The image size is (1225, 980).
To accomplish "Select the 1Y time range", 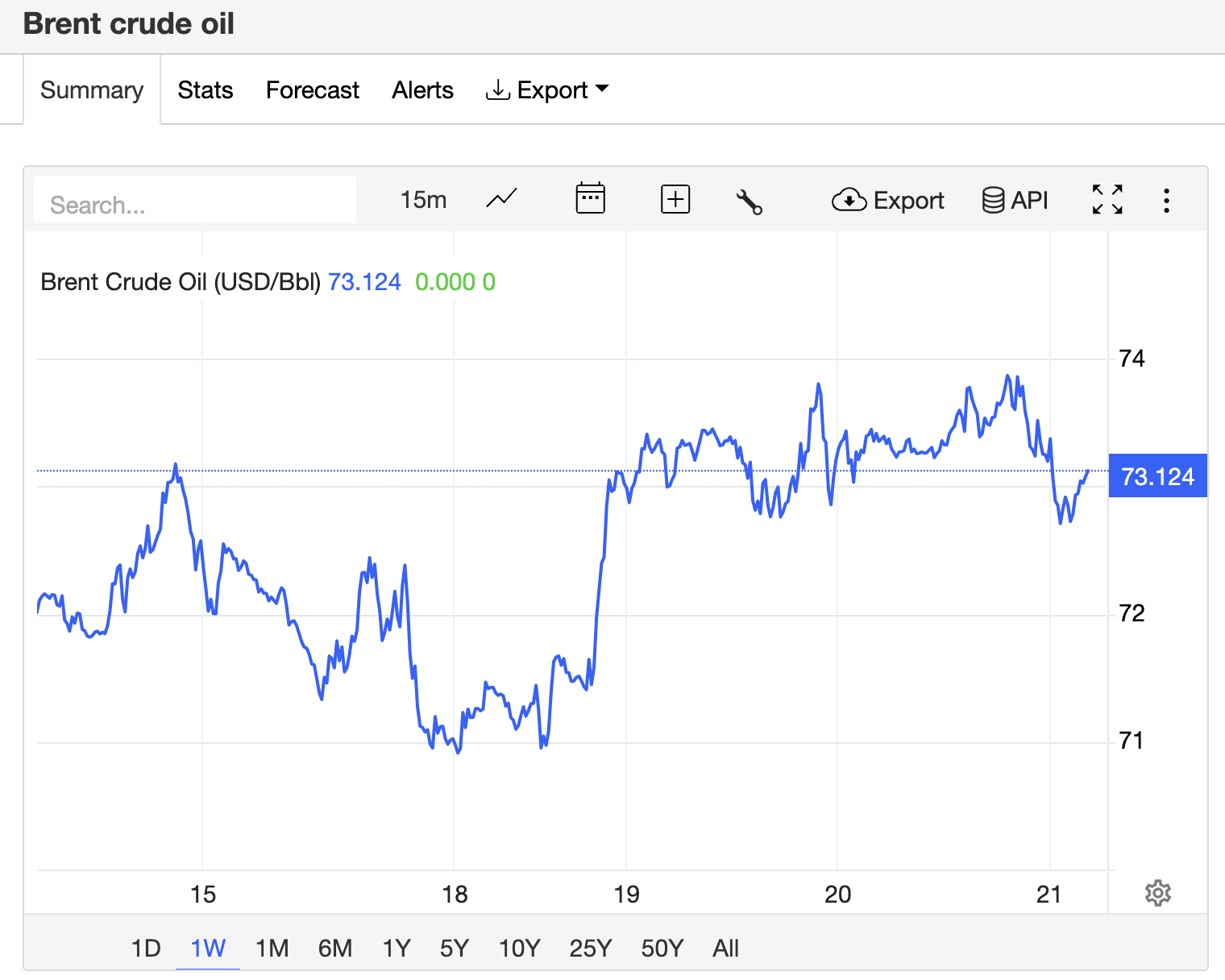I will pyautogui.click(x=397, y=948).
